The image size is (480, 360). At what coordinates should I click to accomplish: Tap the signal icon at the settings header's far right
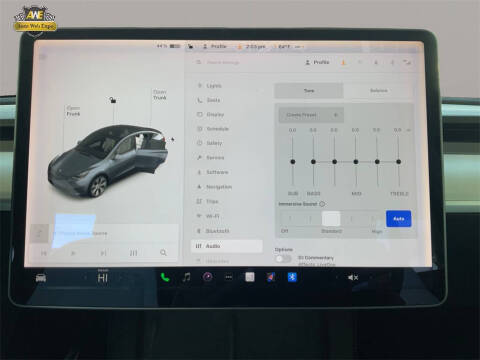pyautogui.click(x=407, y=62)
